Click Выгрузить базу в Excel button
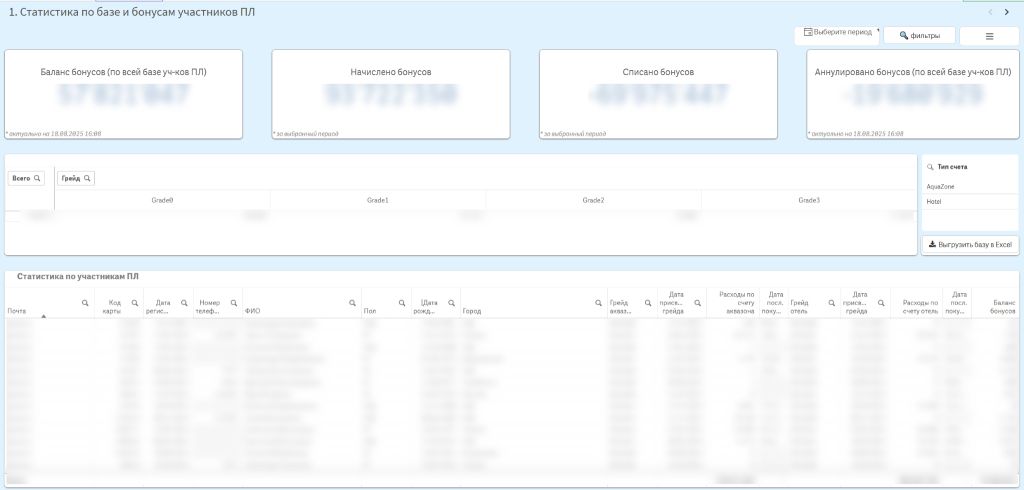This screenshot has height=490, width=1024. click(x=969, y=244)
